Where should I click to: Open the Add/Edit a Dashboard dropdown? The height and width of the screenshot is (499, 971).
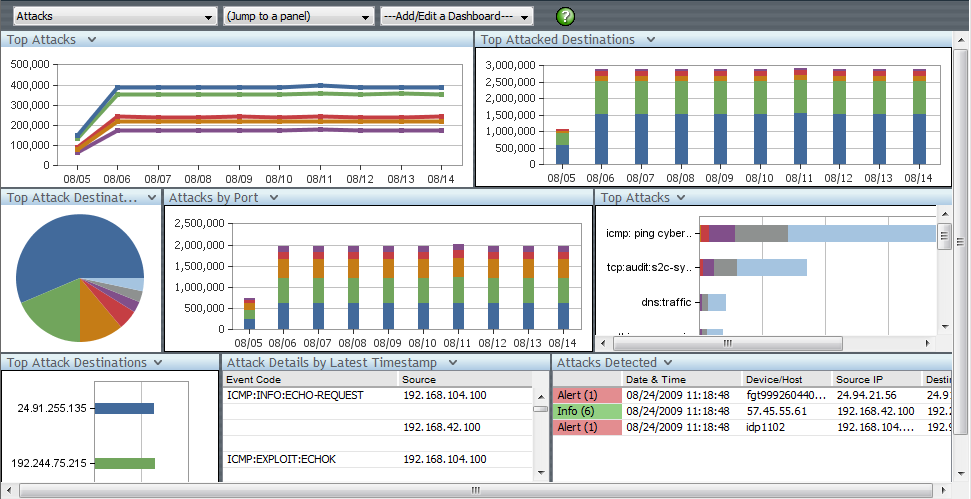point(456,17)
